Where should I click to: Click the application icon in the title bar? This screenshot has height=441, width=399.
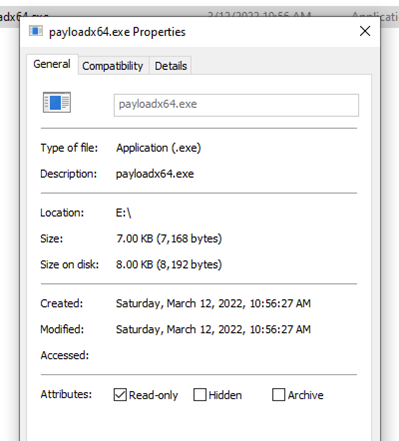(x=36, y=31)
